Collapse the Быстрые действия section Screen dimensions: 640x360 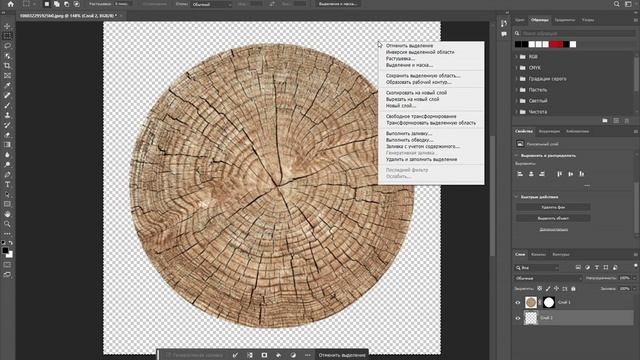tap(516, 197)
